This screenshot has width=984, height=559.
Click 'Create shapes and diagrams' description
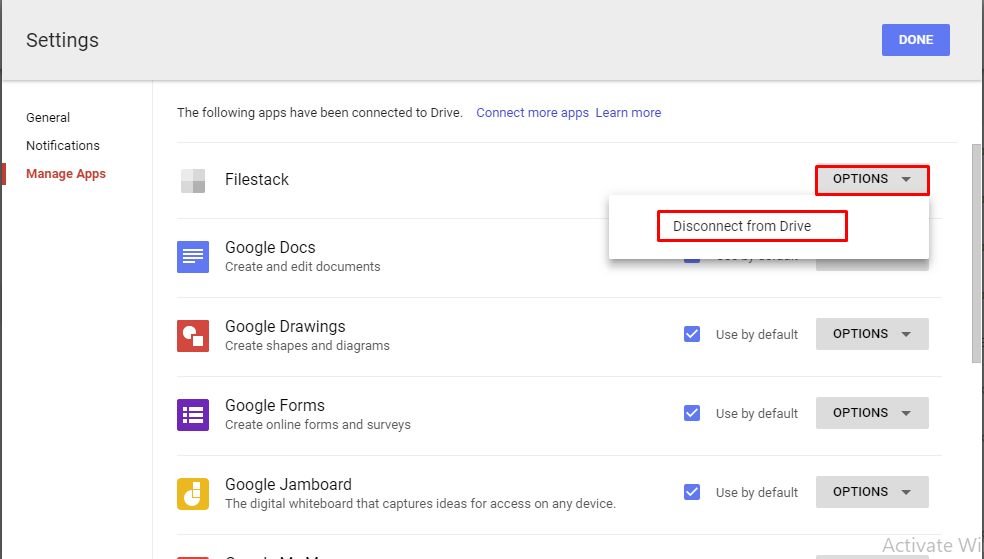pyautogui.click(x=307, y=346)
